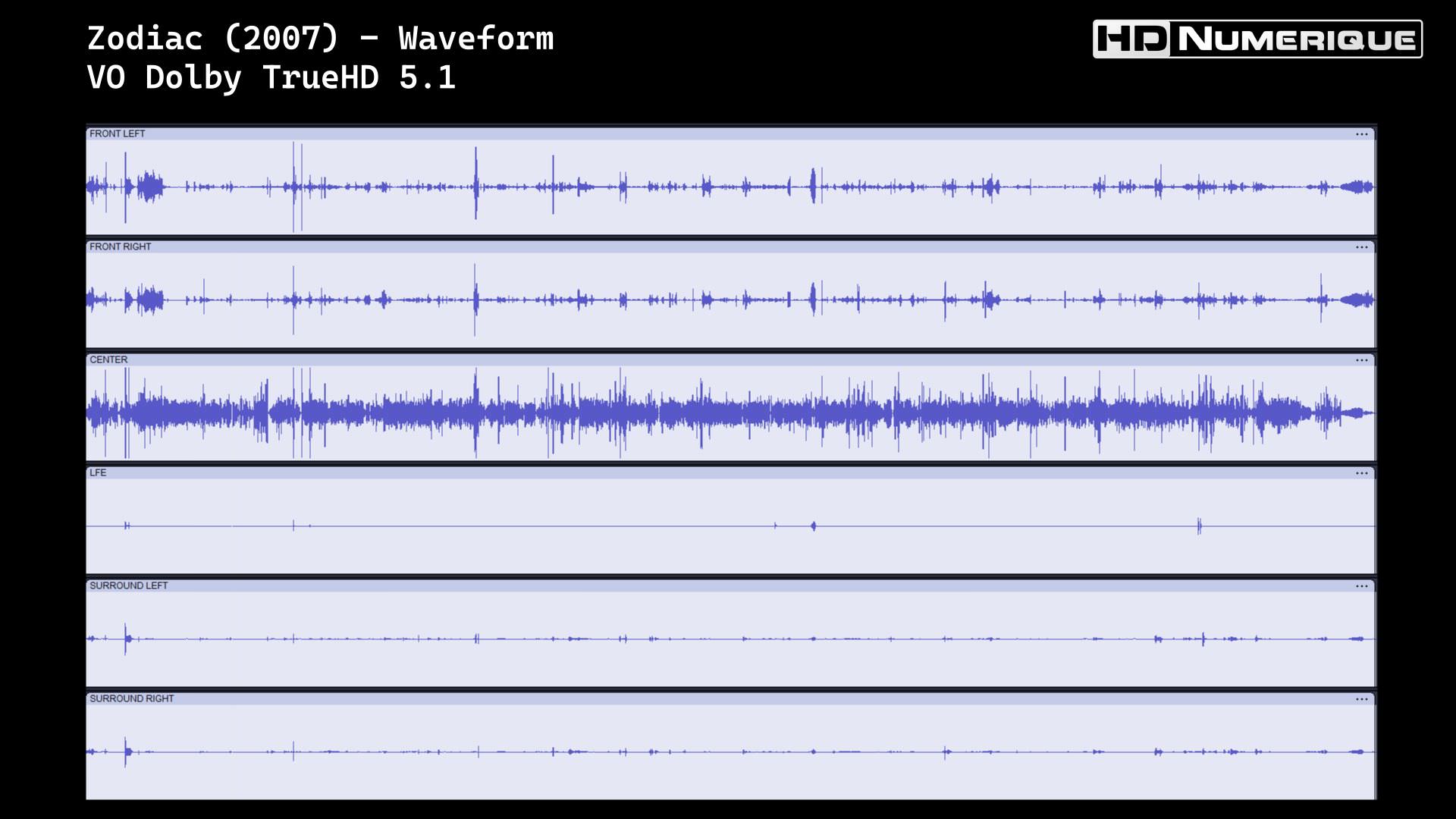1456x819 pixels.
Task: Open the SURROUND RIGHT track options menu
Action: (x=1362, y=699)
